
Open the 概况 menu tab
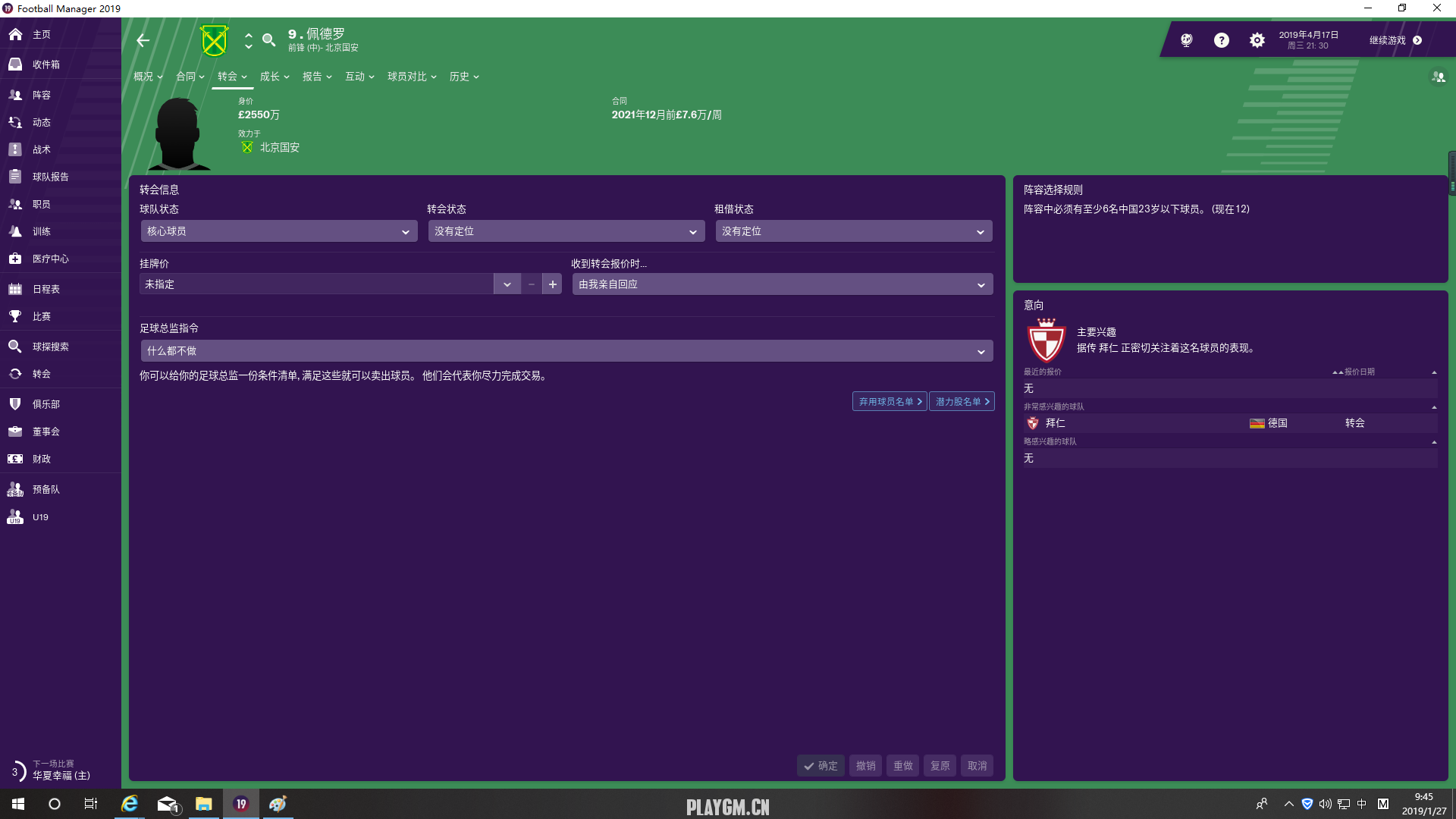(148, 77)
